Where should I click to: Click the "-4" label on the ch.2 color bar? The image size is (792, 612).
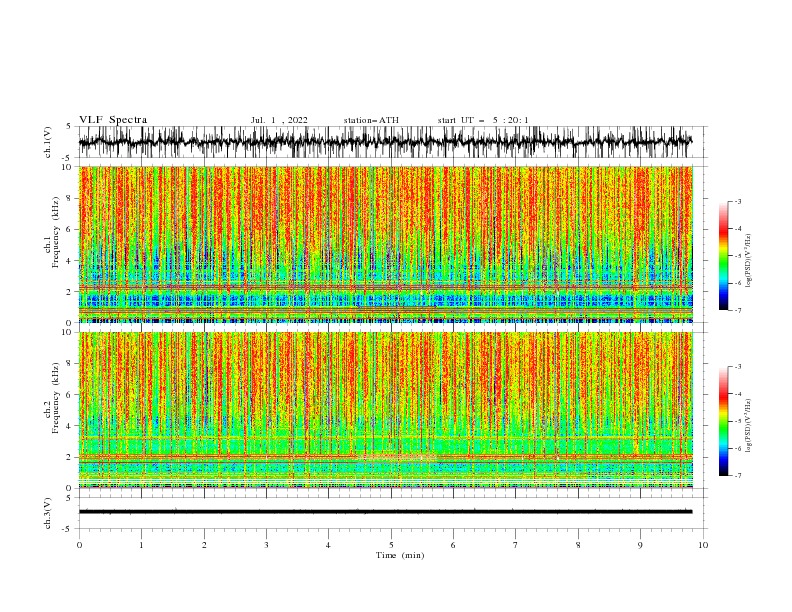737,394
